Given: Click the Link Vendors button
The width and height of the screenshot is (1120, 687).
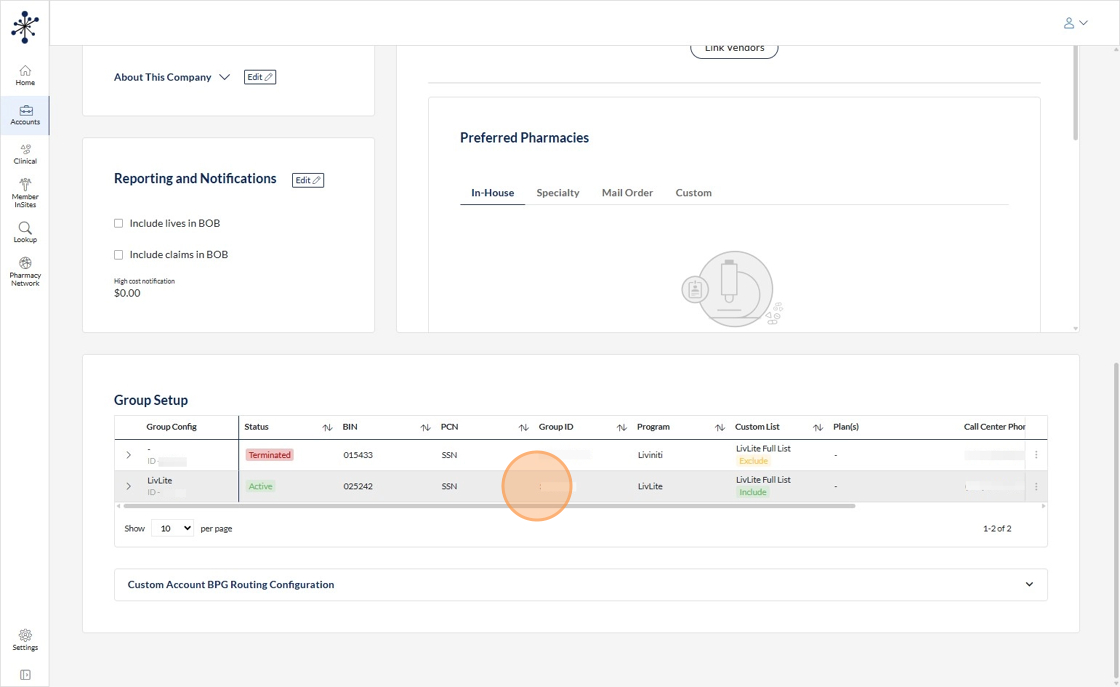Looking at the screenshot, I should tap(734, 50).
